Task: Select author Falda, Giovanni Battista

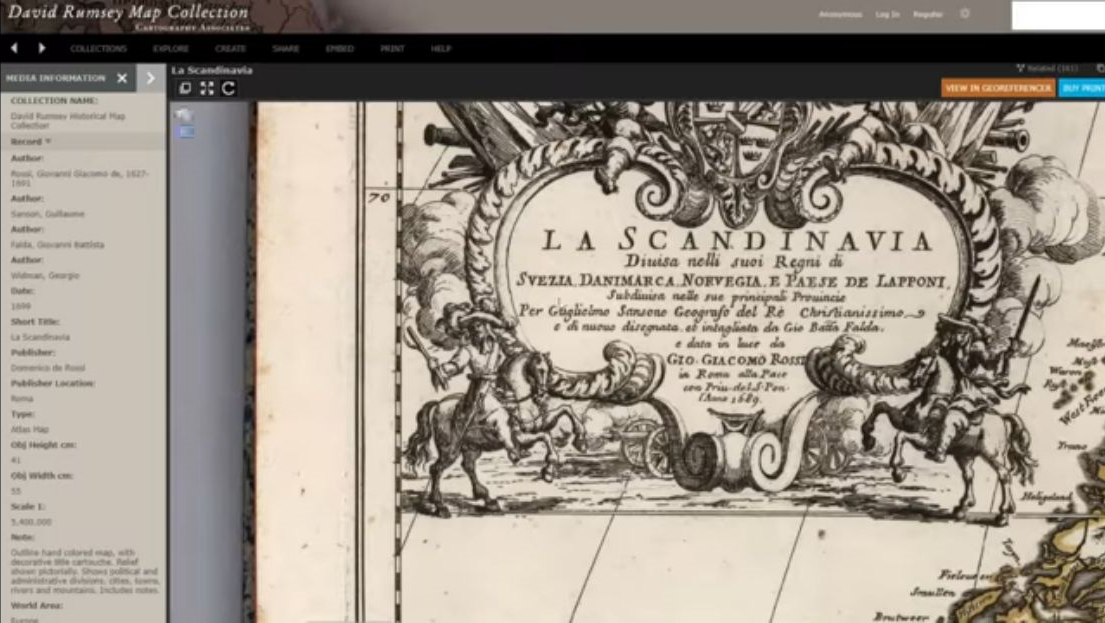Action: 57,245
